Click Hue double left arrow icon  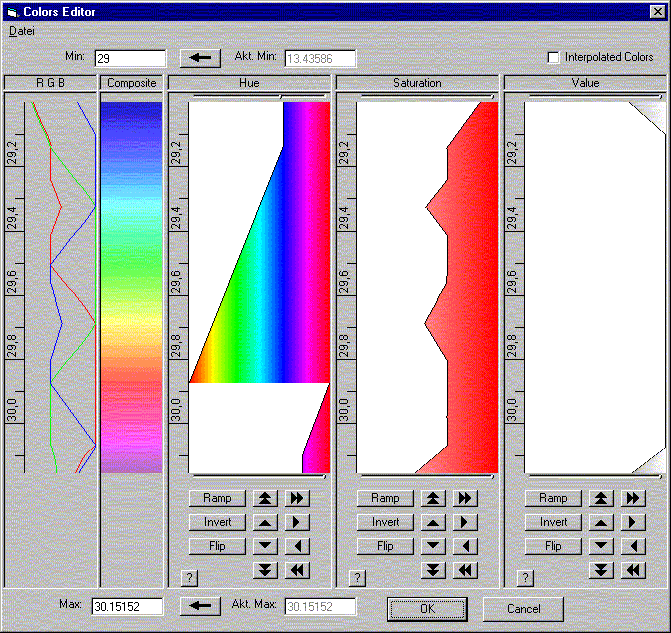pyautogui.click(x=297, y=570)
